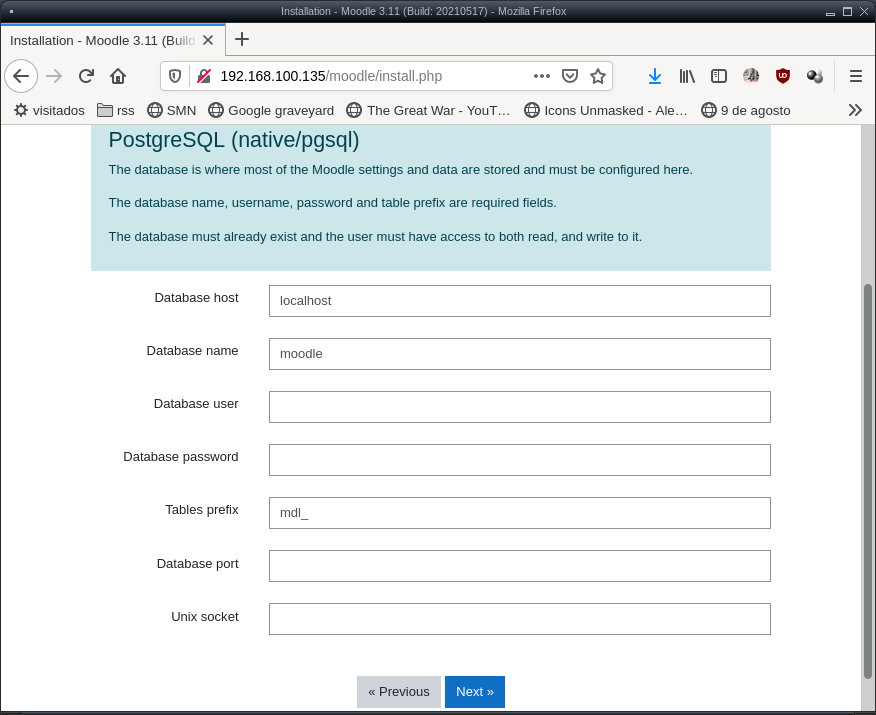Image resolution: width=876 pixels, height=715 pixels.
Task: Click the spheres extension icon in toolbar
Action: [x=815, y=76]
